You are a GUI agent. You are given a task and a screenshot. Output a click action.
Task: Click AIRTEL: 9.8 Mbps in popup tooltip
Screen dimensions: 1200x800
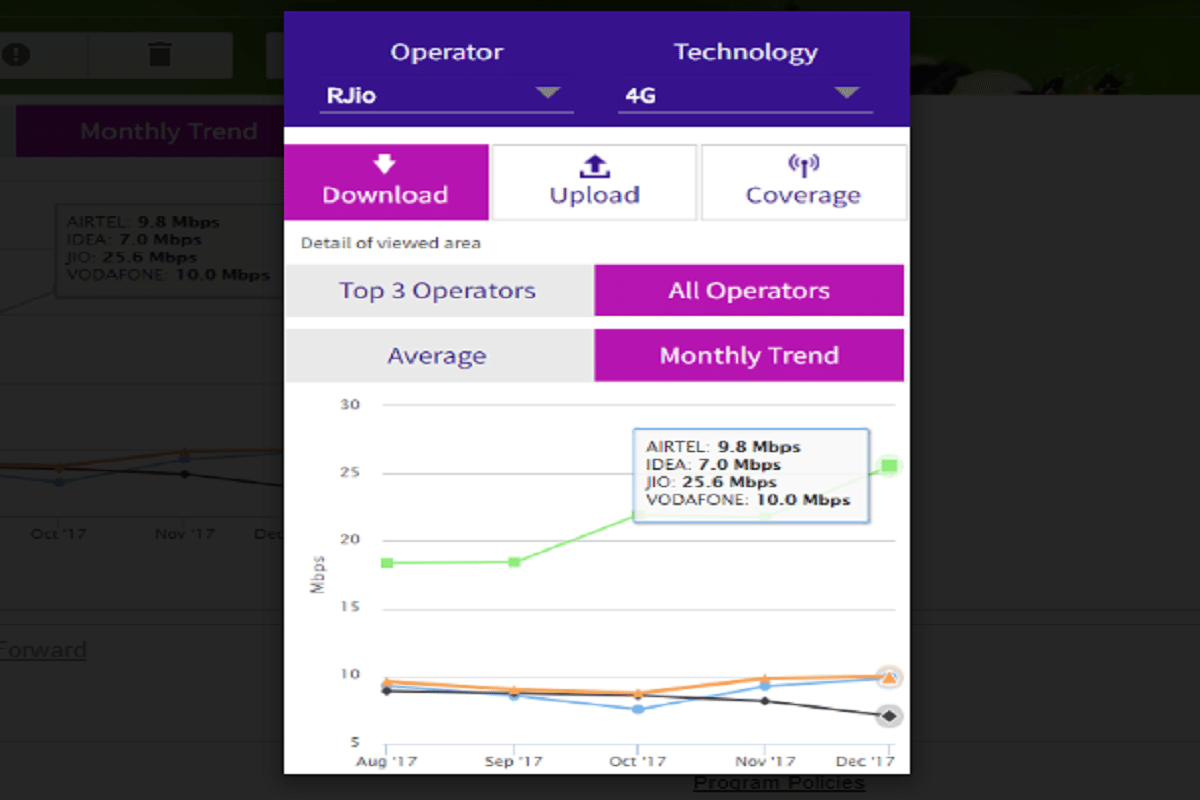pyautogui.click(x=723, y=447)
